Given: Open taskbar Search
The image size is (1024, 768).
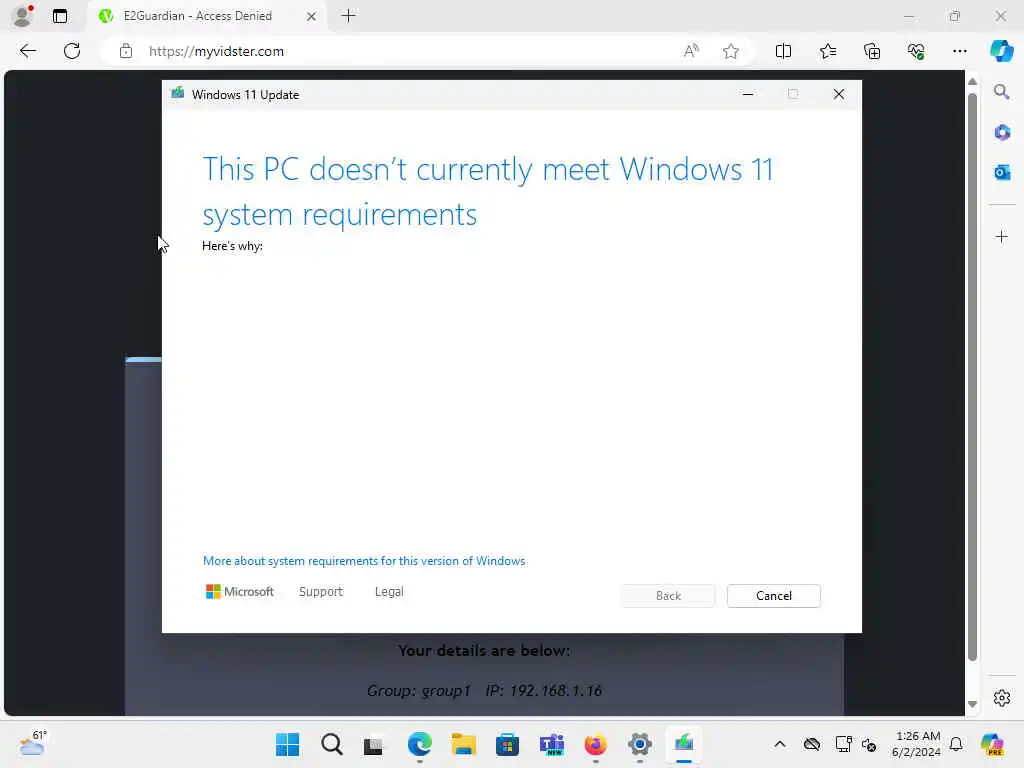Looking at the screenshot, I should (x=332, y=744).
